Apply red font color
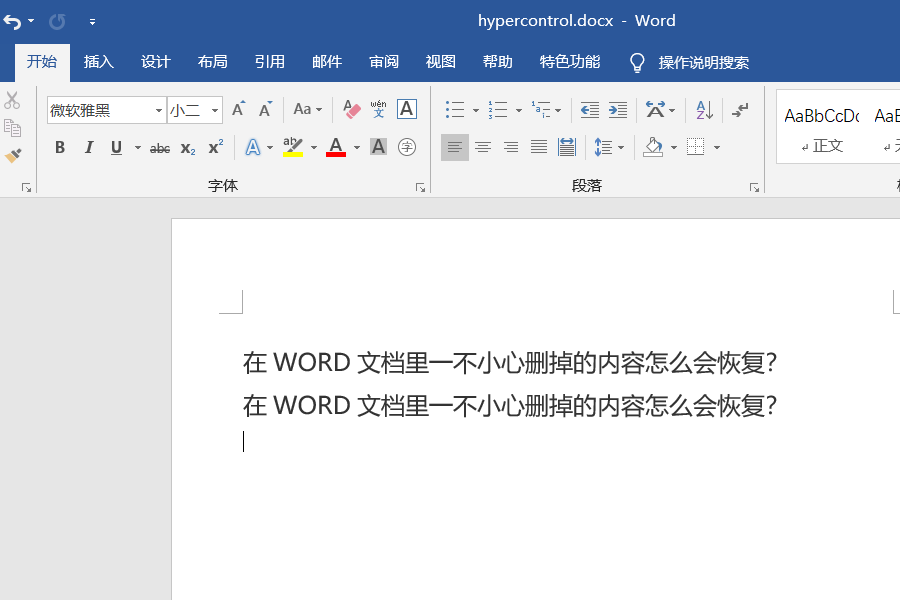Image resolution: width=900 pixels, height=600 pixels. [336, 148]
